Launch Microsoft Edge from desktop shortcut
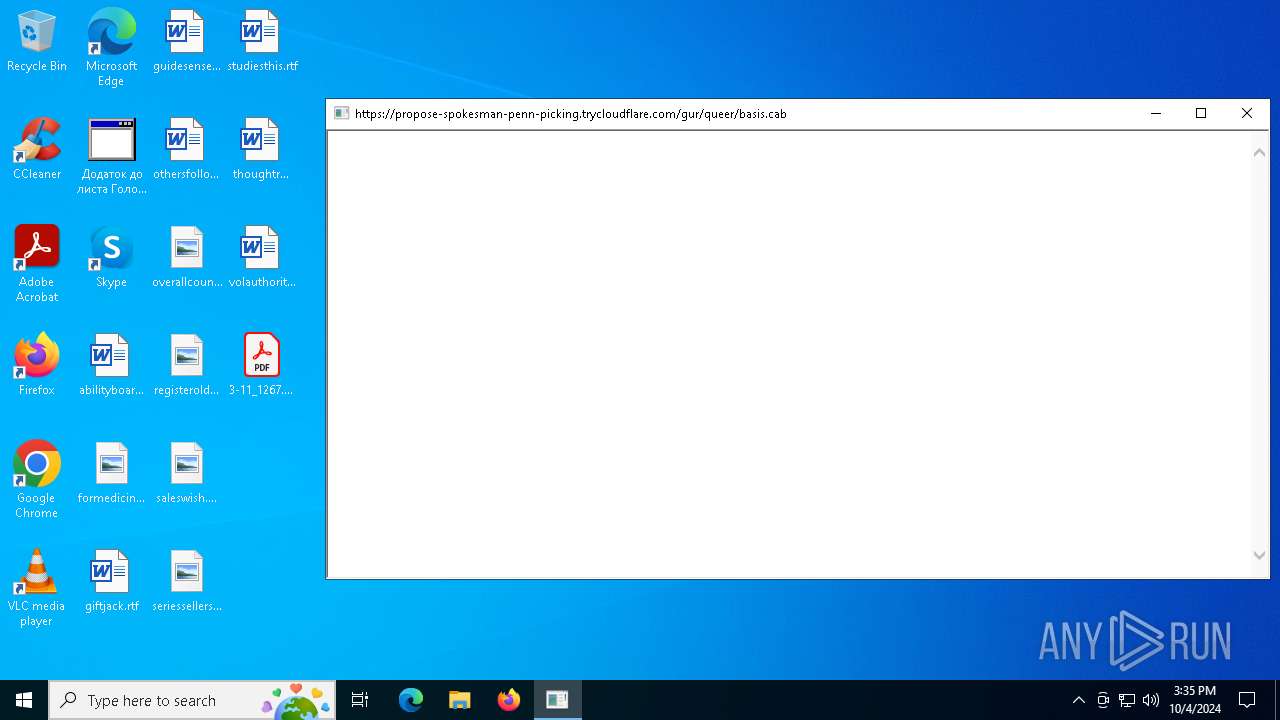 [111, 48]
